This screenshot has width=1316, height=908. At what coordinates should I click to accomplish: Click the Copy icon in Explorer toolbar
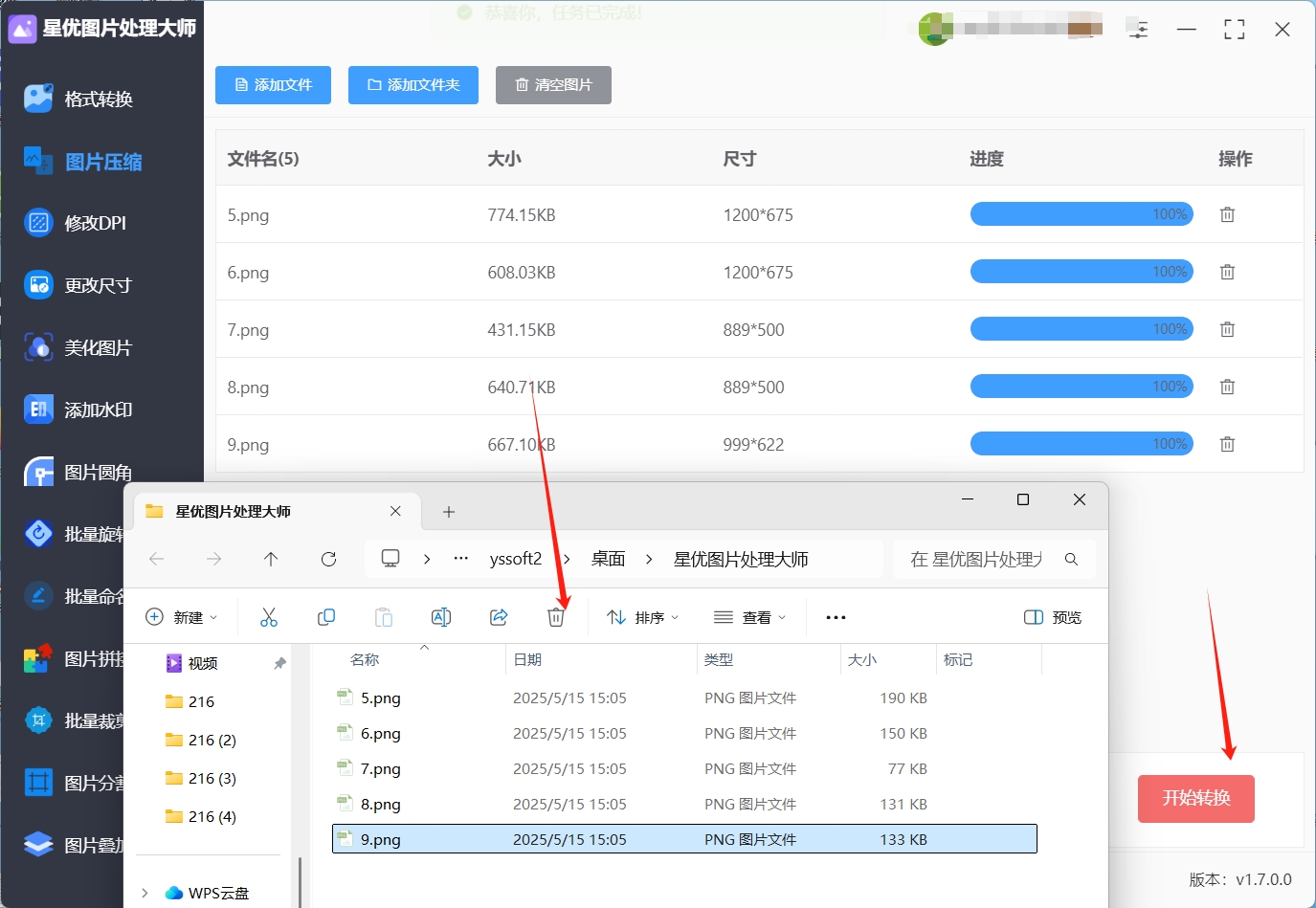[326, 617]
